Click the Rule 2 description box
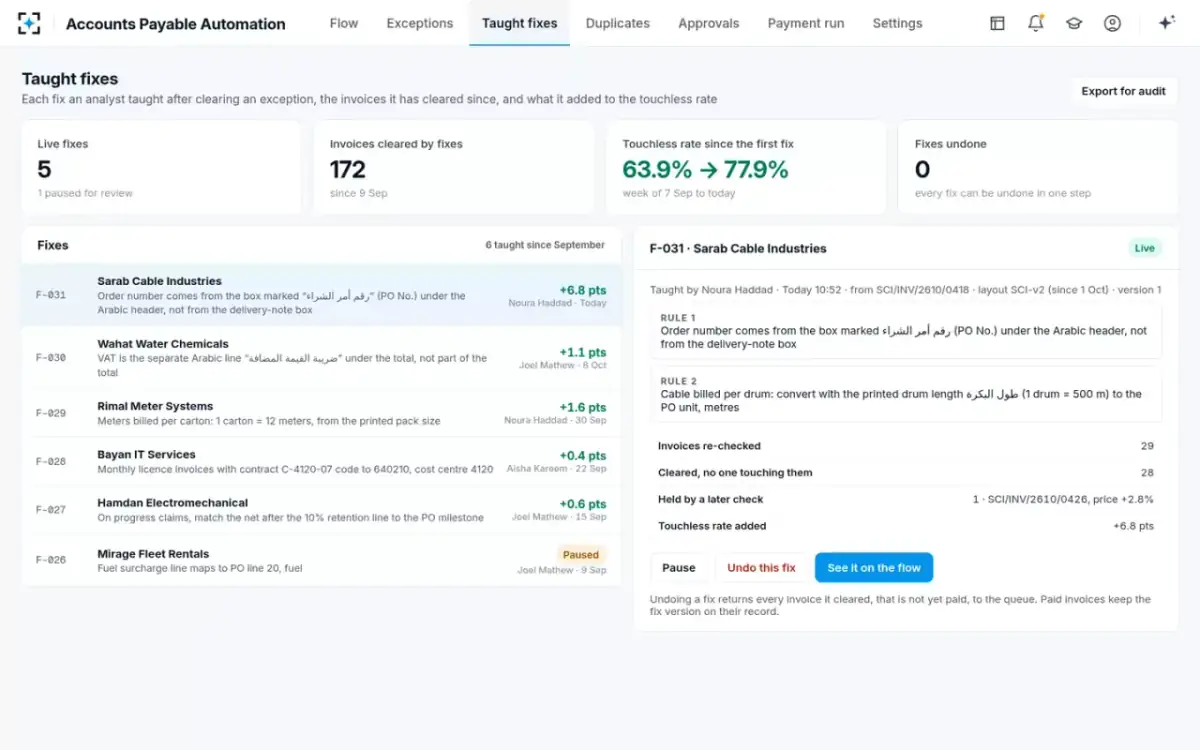 click(x=906, y=394)
